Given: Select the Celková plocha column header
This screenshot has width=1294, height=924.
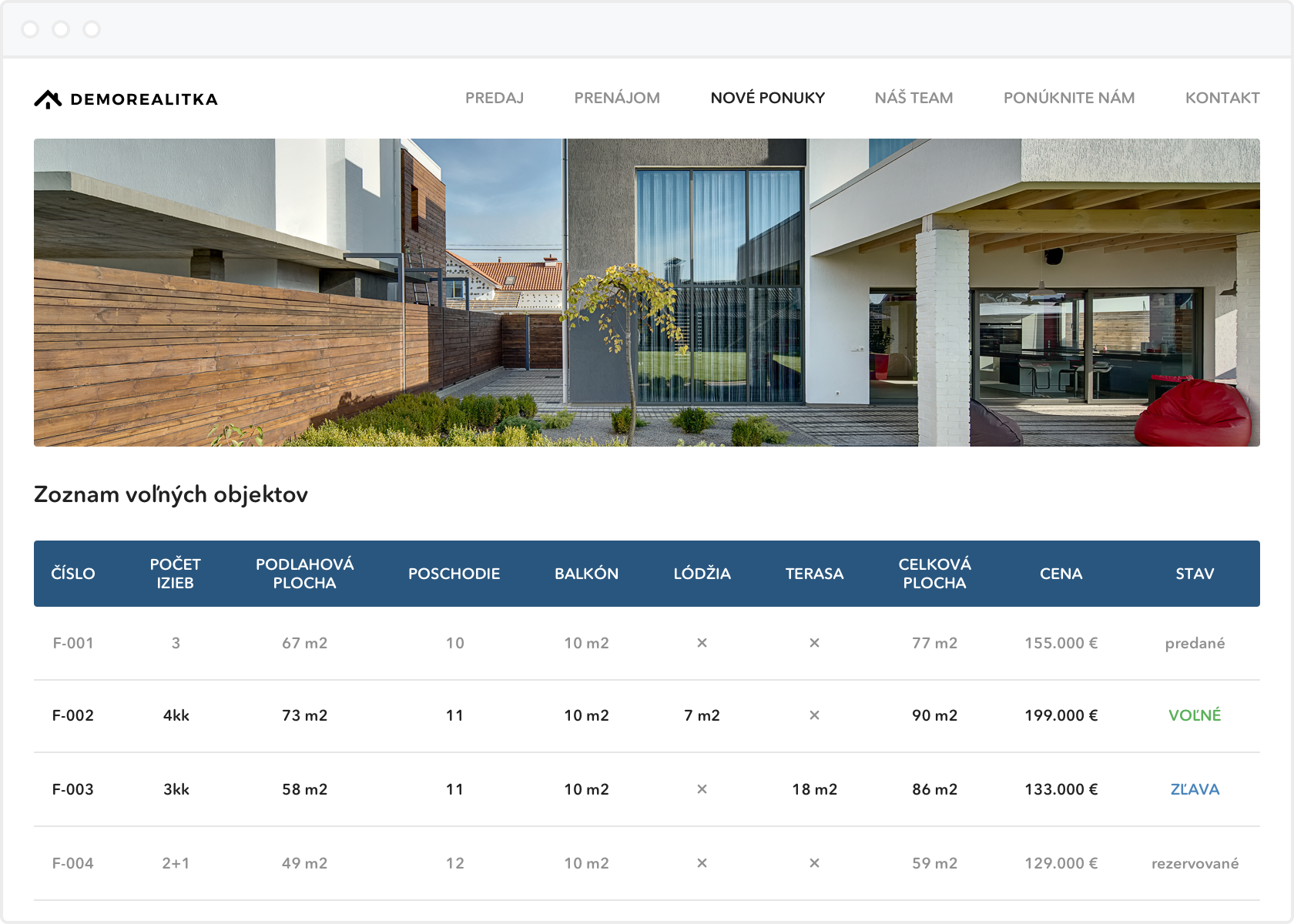Looking at the screenshot, I should 934,574.
